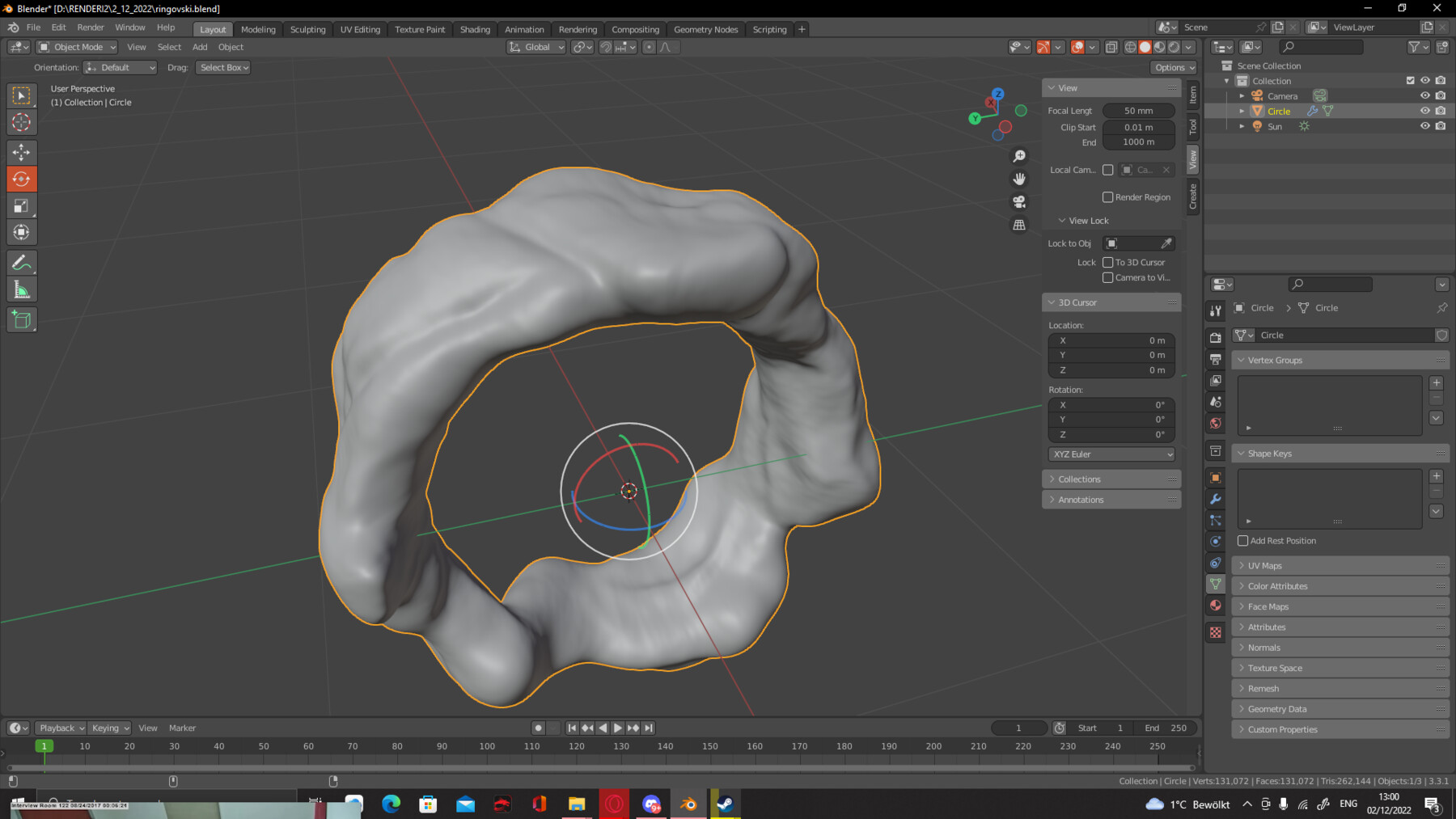Switch to the Scale tool
The width and height of the screenshot is (1456, 819).
(x=22, y=205)
